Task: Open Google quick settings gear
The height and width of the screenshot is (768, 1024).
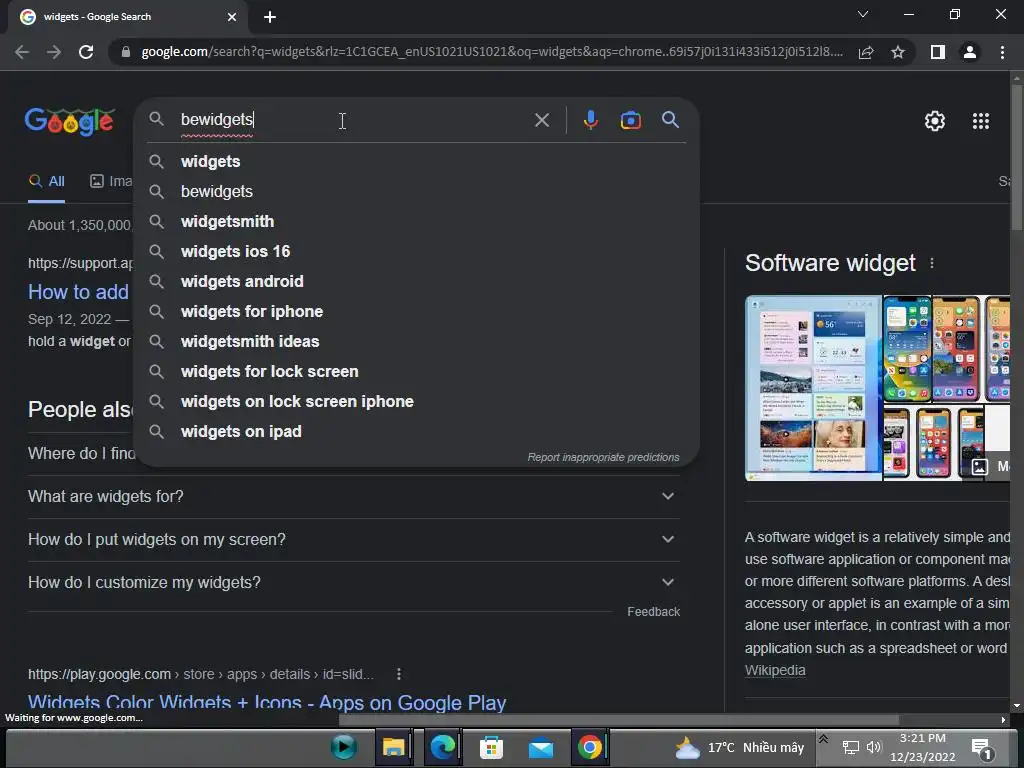Action: (935, 121)
